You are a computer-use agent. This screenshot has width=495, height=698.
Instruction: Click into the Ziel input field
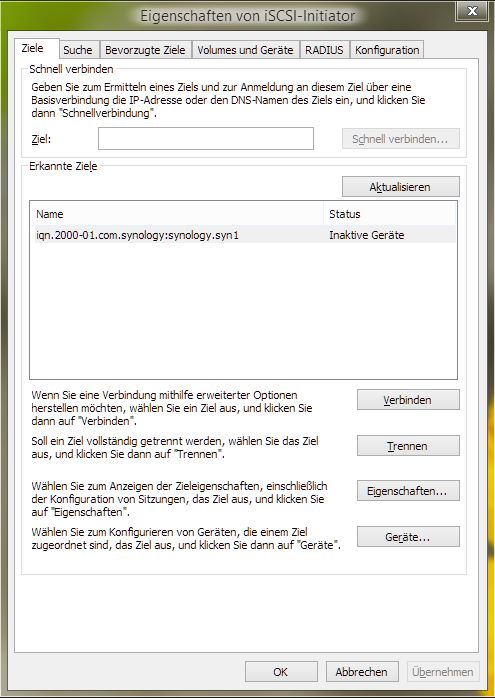[x=206, y=138]
